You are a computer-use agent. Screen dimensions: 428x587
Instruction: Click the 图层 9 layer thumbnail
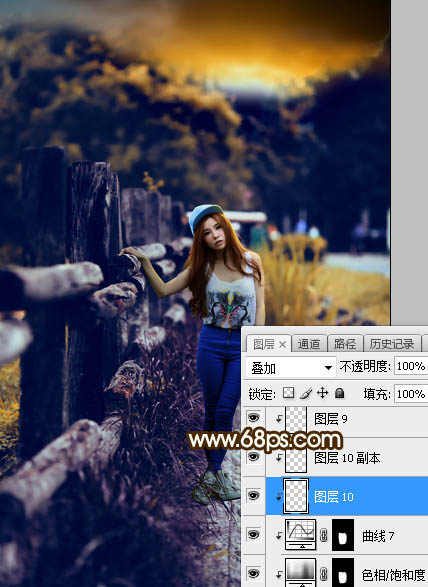[x=296, y=419]
